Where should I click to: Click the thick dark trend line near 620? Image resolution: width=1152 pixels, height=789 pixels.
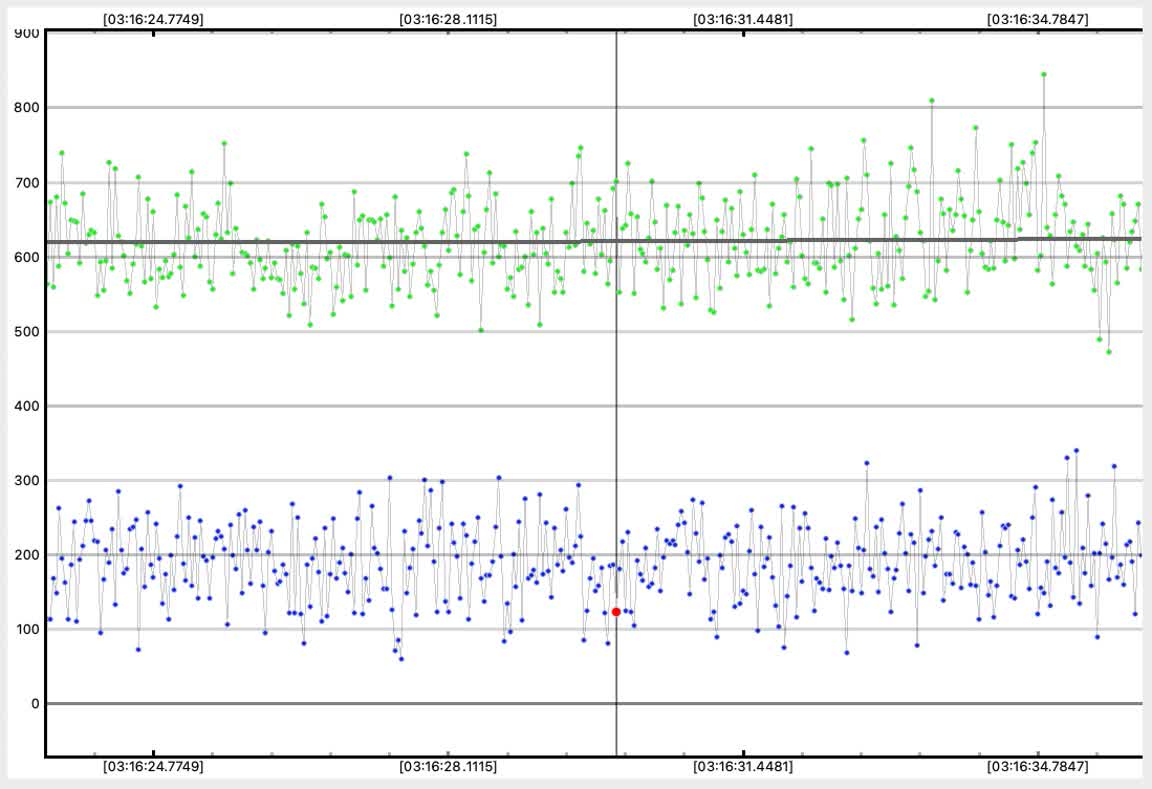coord(300,241)
